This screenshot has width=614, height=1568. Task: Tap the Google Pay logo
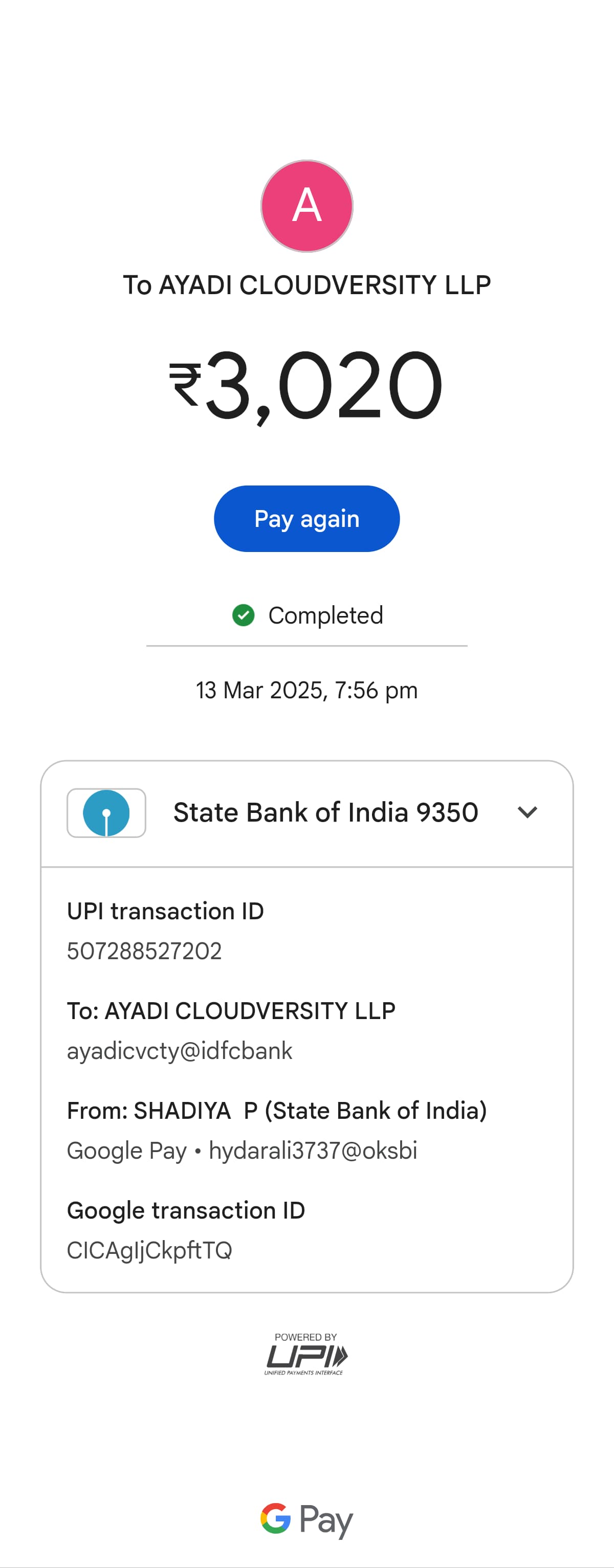[306, 1519]
